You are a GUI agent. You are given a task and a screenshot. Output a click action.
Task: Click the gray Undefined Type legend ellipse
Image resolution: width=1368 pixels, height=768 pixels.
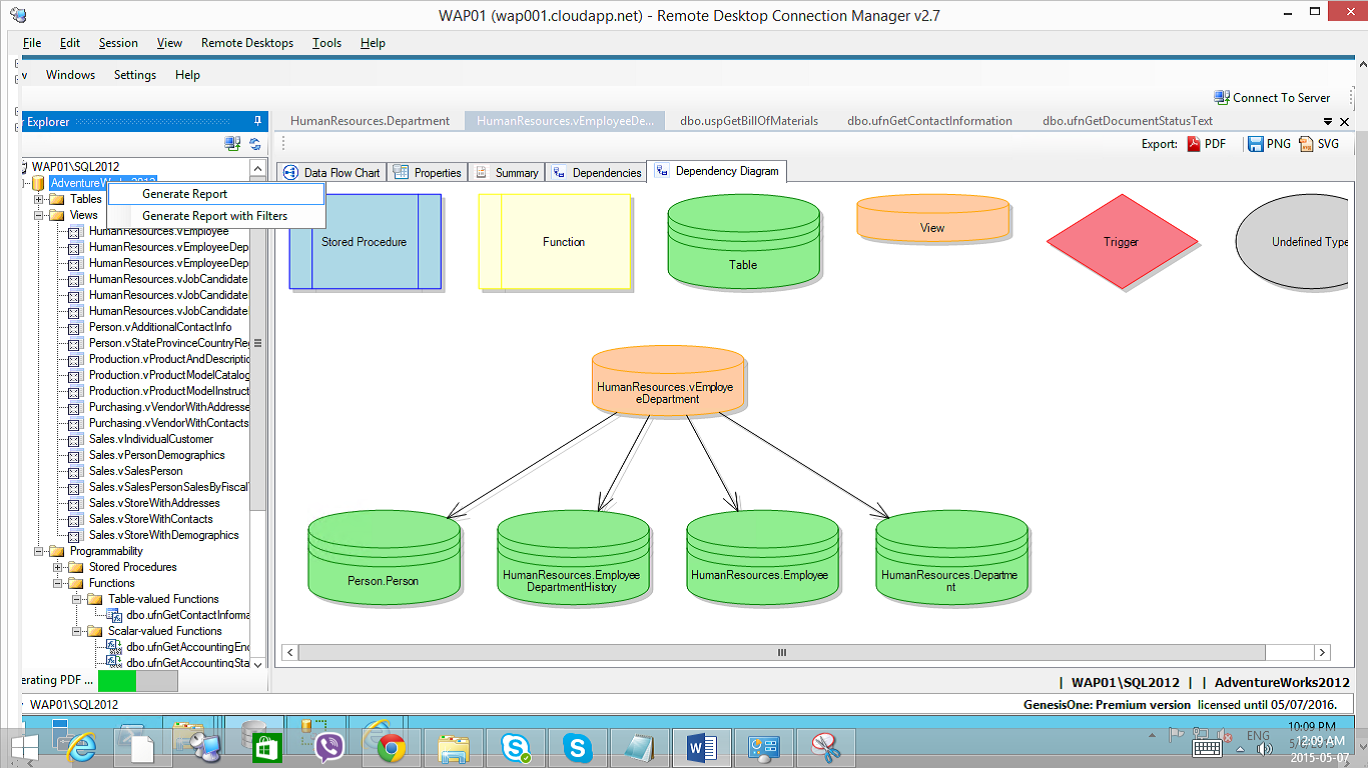coord(1293,242)
